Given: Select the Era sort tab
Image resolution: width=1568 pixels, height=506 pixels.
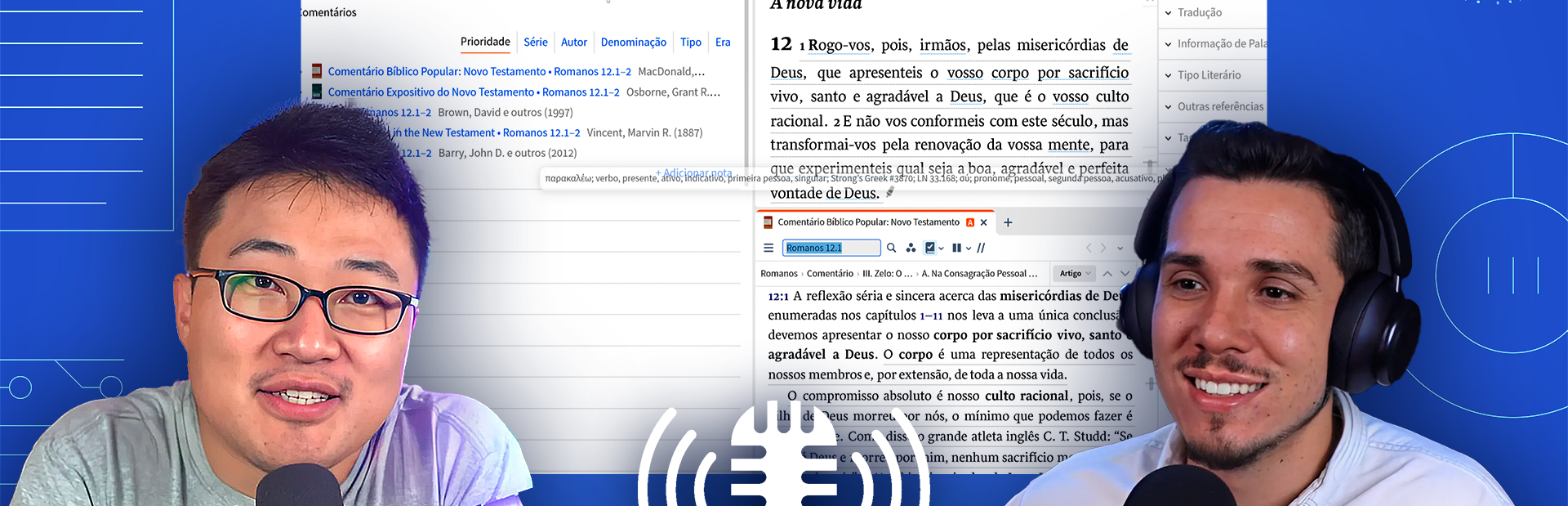Looking at the screenshot, I should click(x=723, y=42).
